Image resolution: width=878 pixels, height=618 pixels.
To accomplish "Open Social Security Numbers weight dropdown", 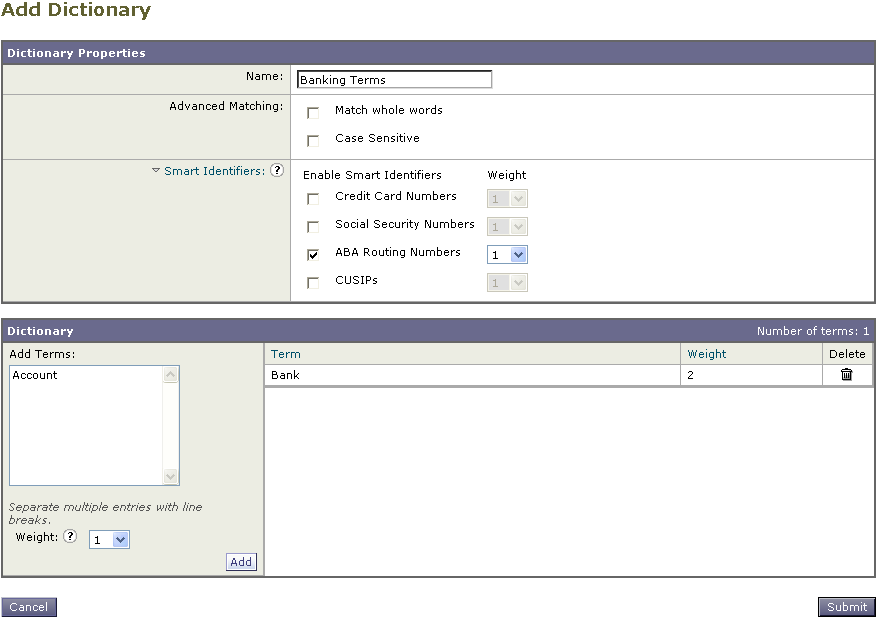I will pos(507,227).
